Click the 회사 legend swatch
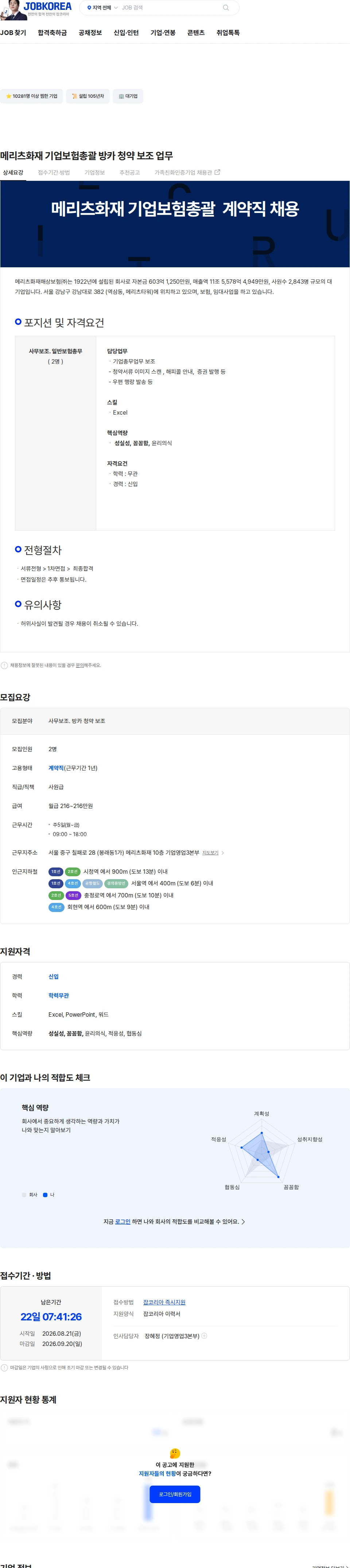Image resolution: width=350 pixels, height=1568 pixels. click(x=24, y=1195)
